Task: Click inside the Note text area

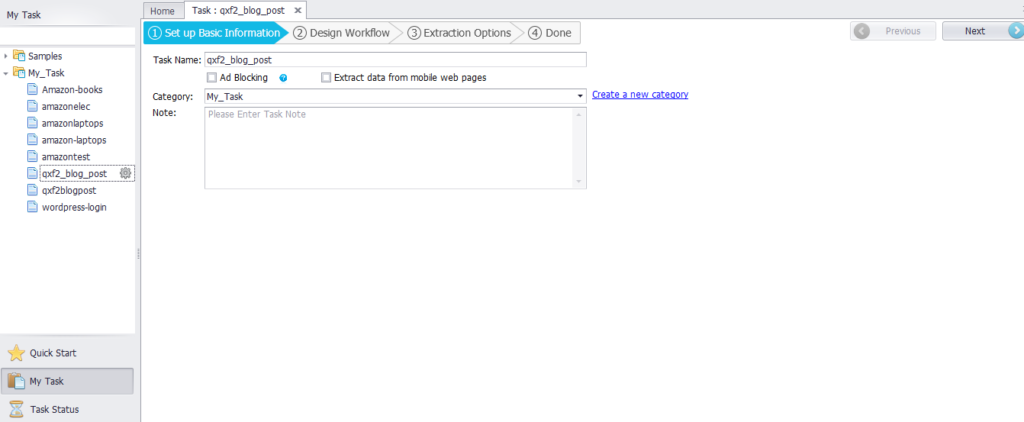Action: [x=390, y=147]
